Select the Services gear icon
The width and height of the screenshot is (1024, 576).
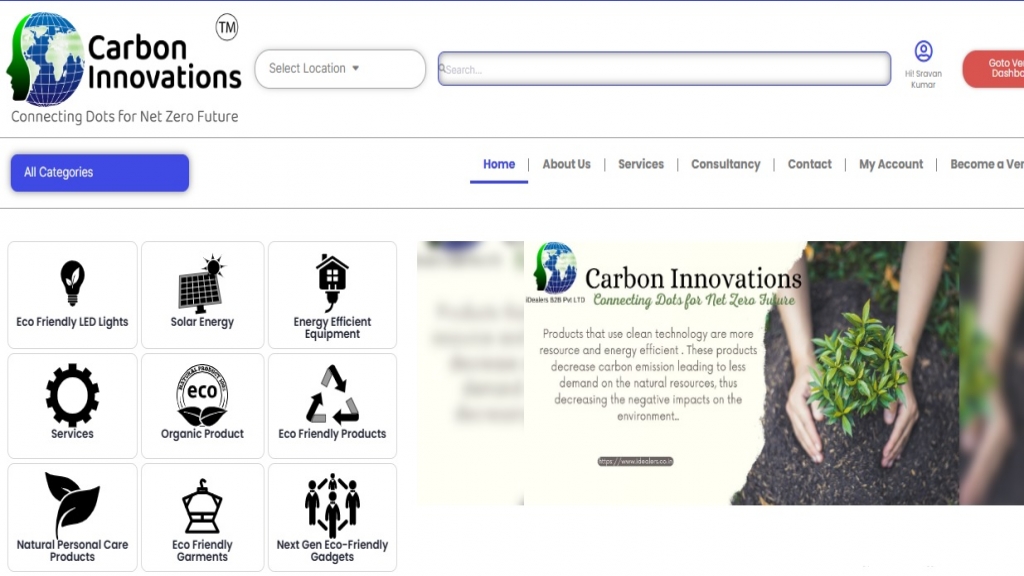[72, 394]
